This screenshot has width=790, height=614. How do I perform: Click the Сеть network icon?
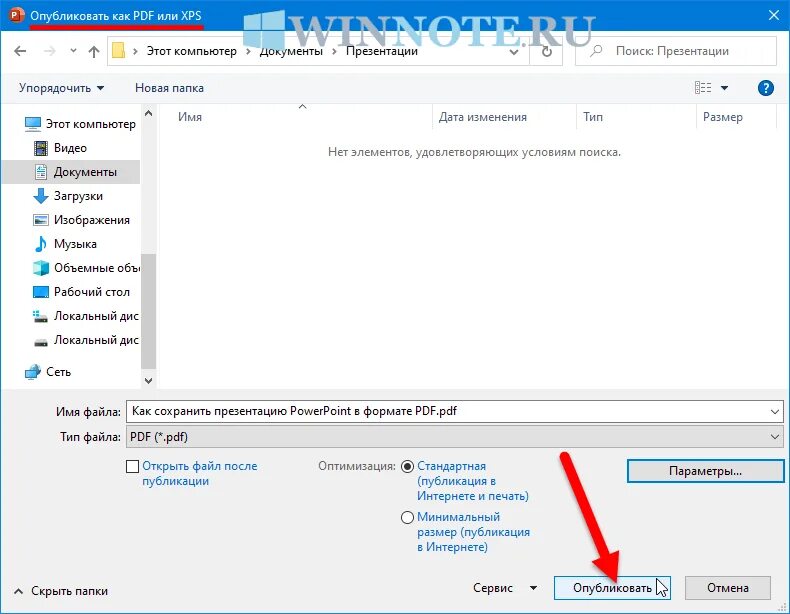point(33,372)
